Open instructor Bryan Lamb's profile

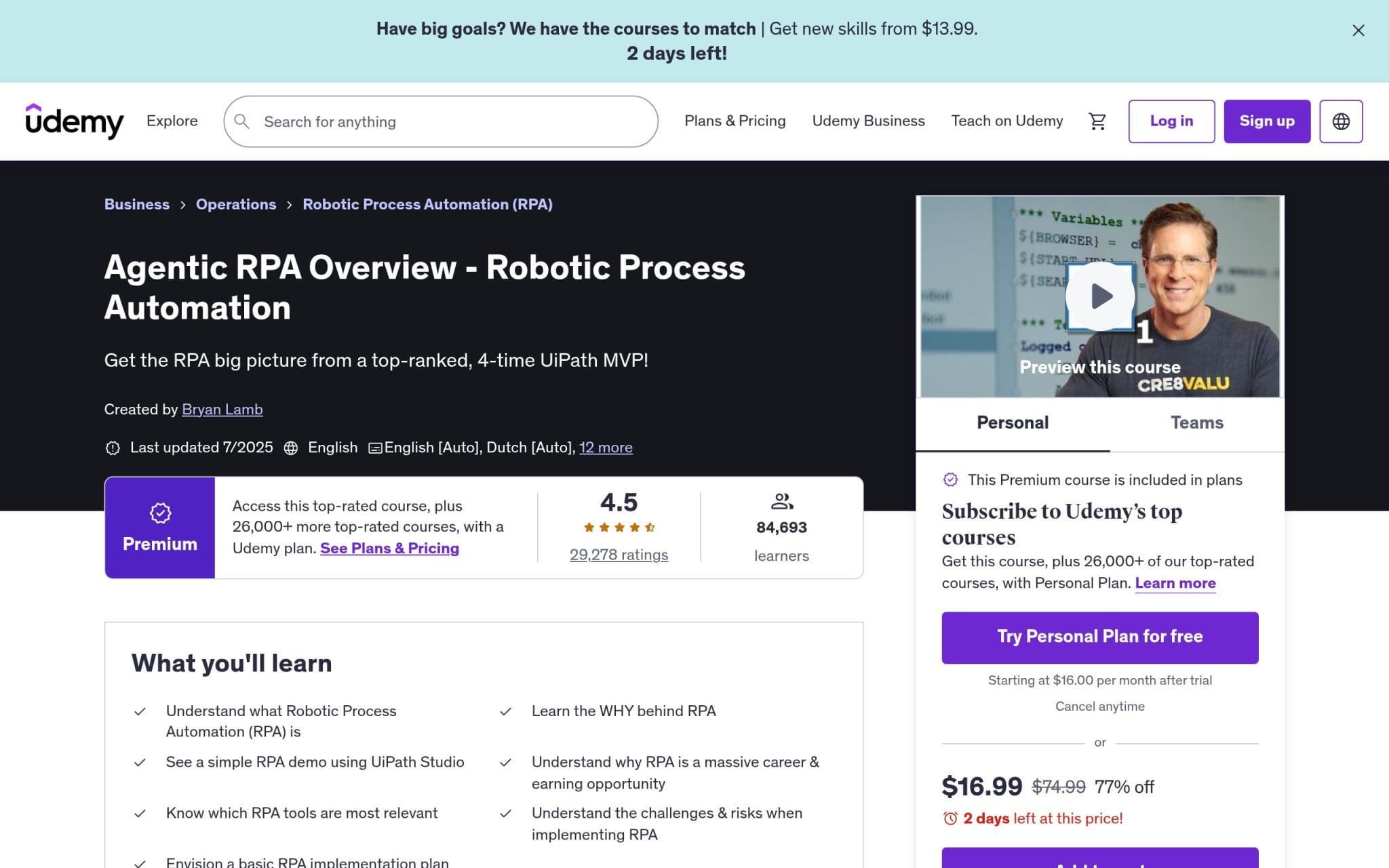point(222,410)
